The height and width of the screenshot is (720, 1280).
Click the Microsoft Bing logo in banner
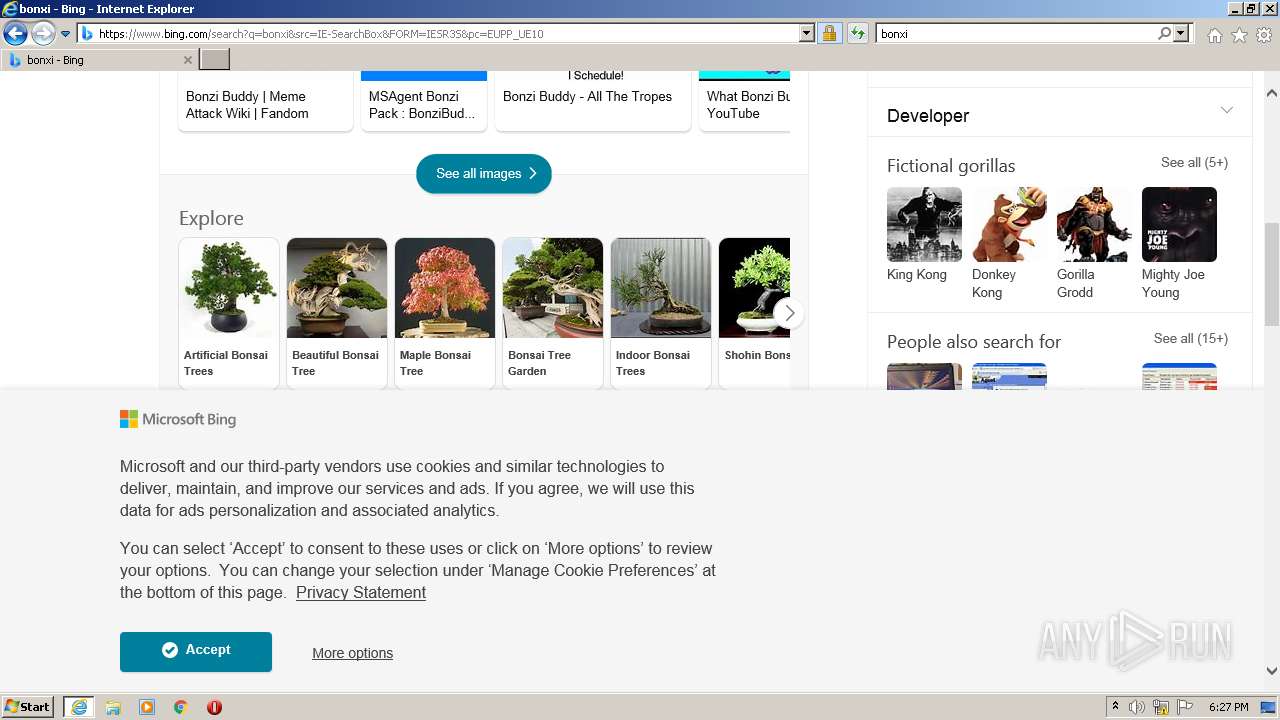point(178,419)
